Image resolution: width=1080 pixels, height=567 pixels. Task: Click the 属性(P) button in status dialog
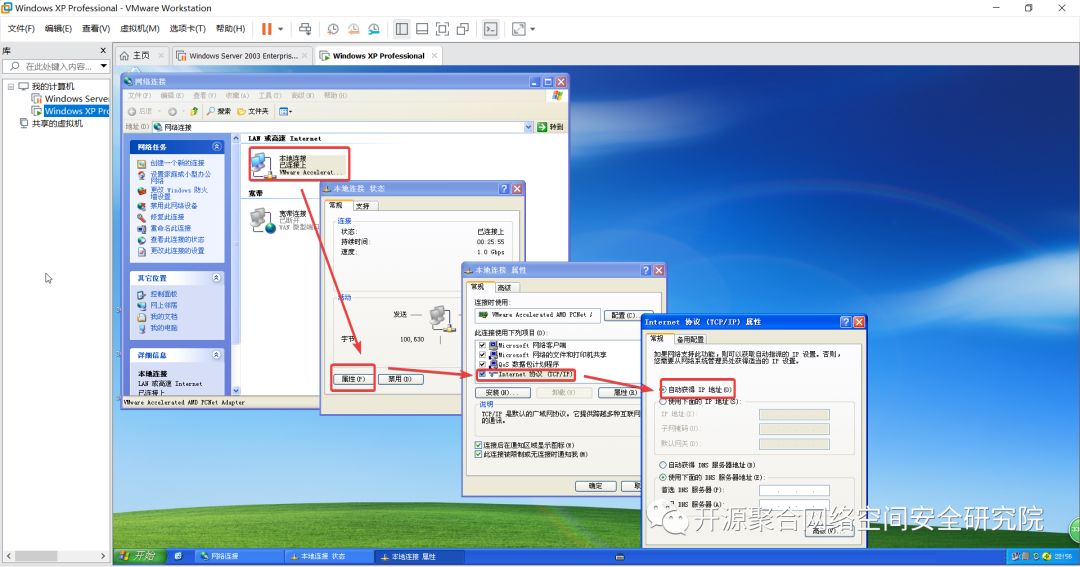(353, 379)
